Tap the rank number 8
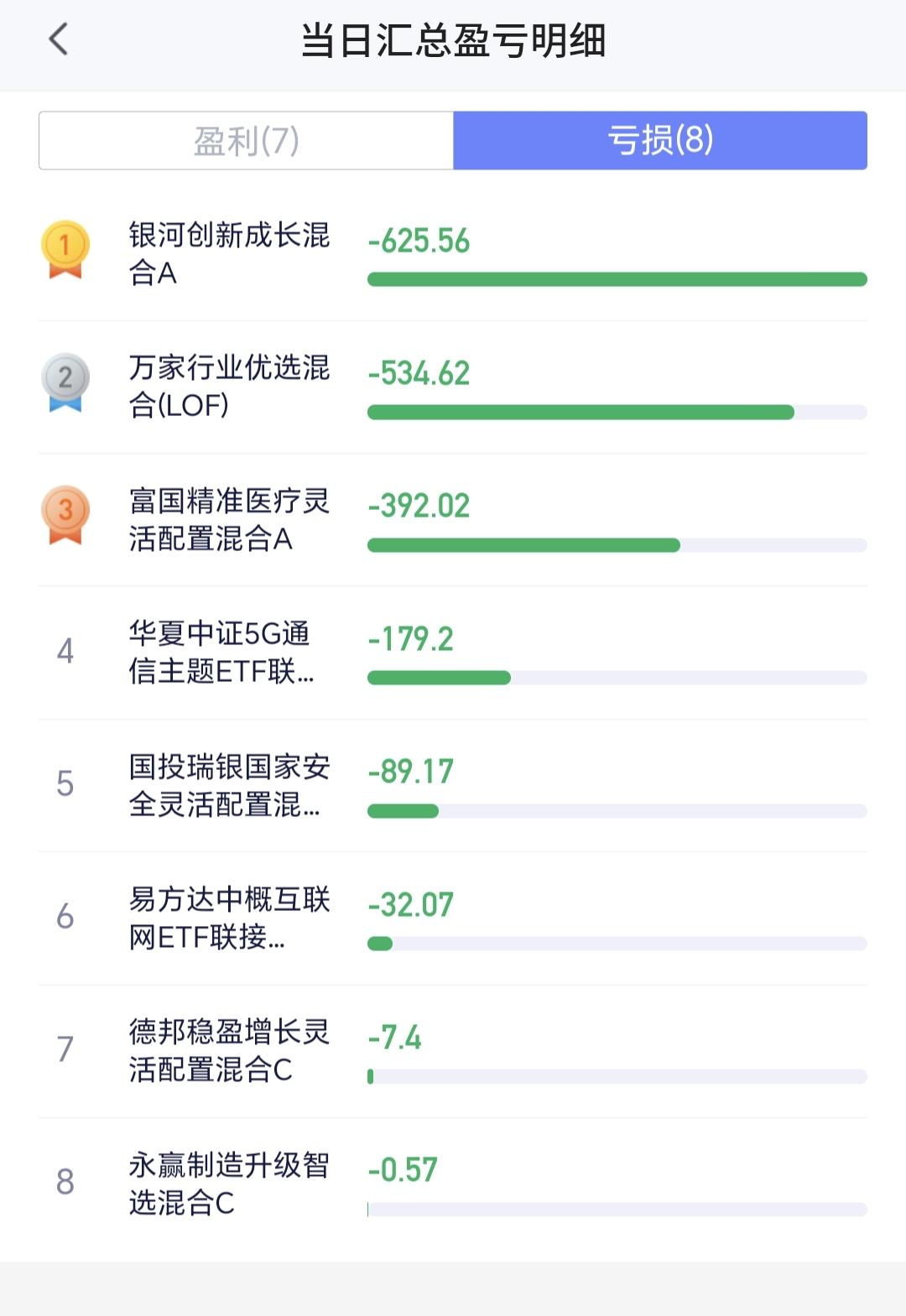The height and width of the screenshot is (1316, 906). 65,1182
